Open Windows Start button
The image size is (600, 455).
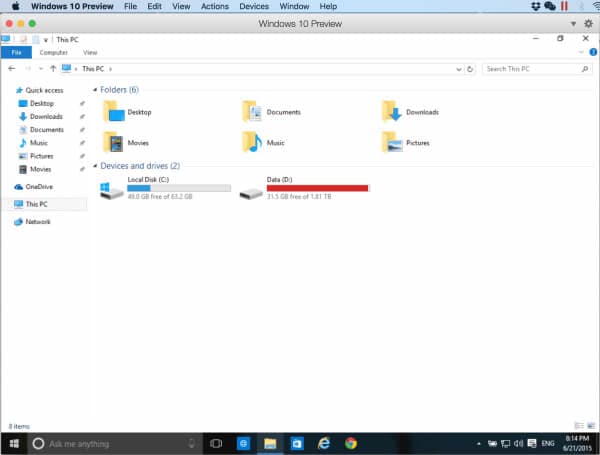coord(14,443)
